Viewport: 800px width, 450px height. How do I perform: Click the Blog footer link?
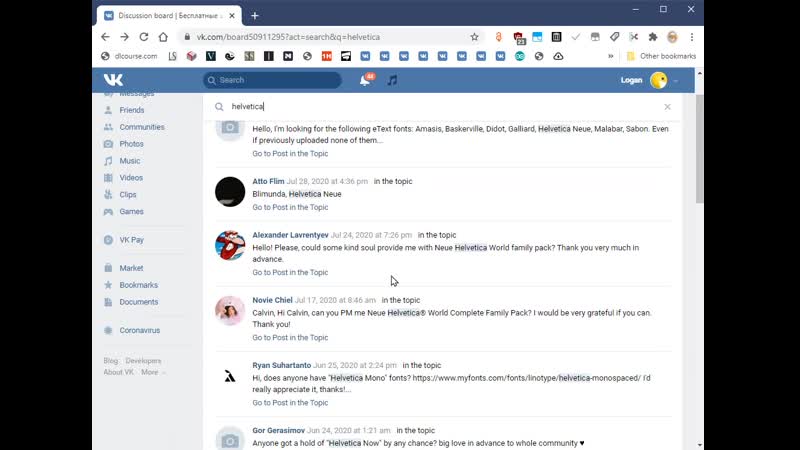pos(111,361)
